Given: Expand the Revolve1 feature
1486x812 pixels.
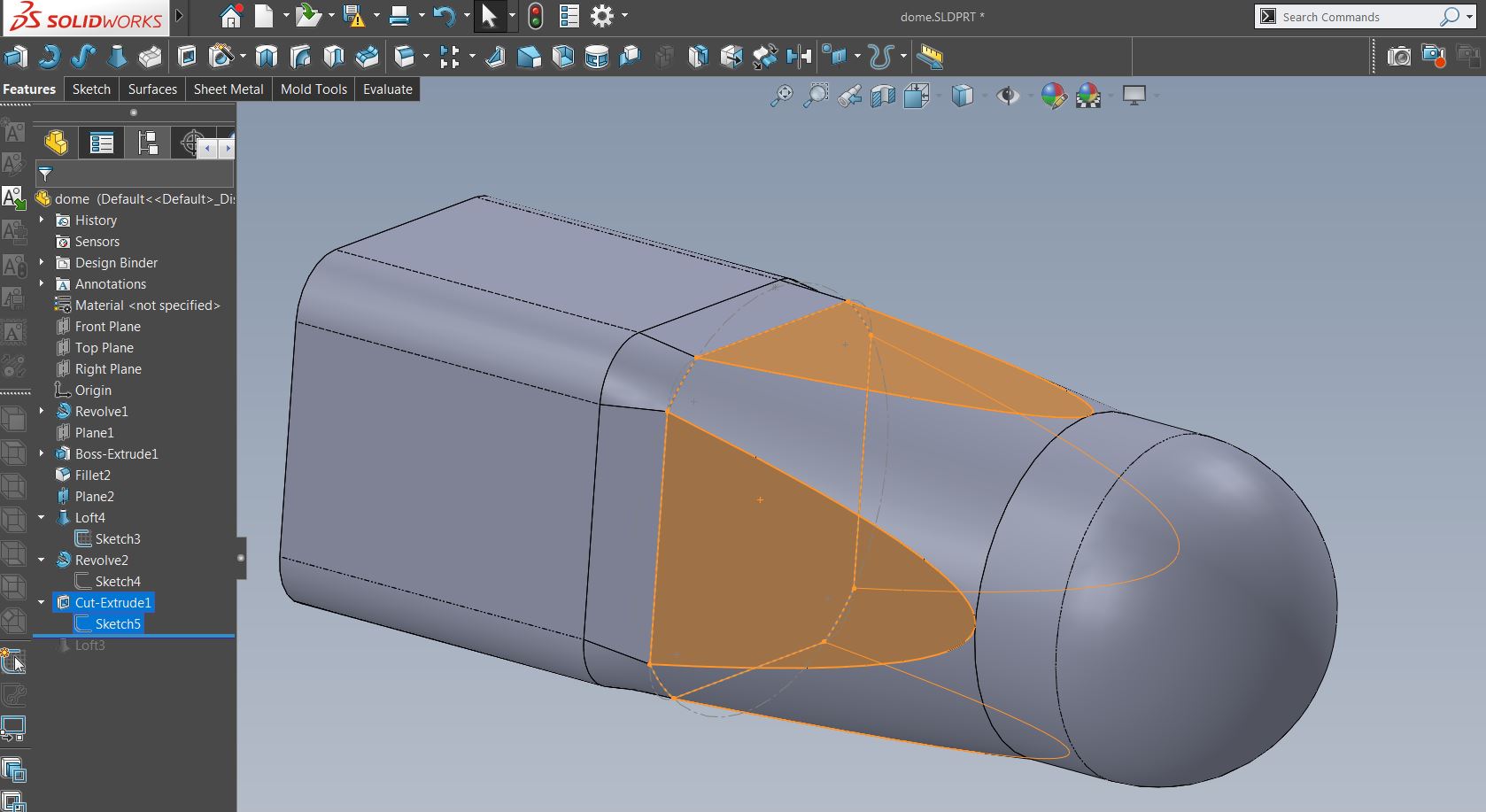Looking at the screenshot, I should click(x=42, y=411).
